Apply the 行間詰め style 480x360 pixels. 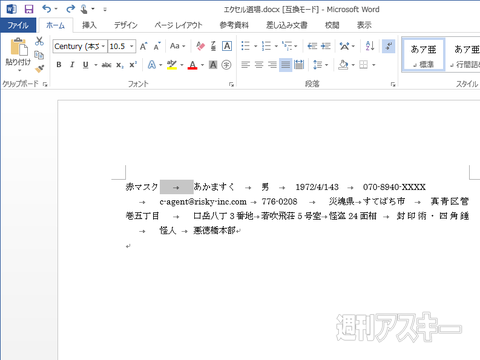464,55
